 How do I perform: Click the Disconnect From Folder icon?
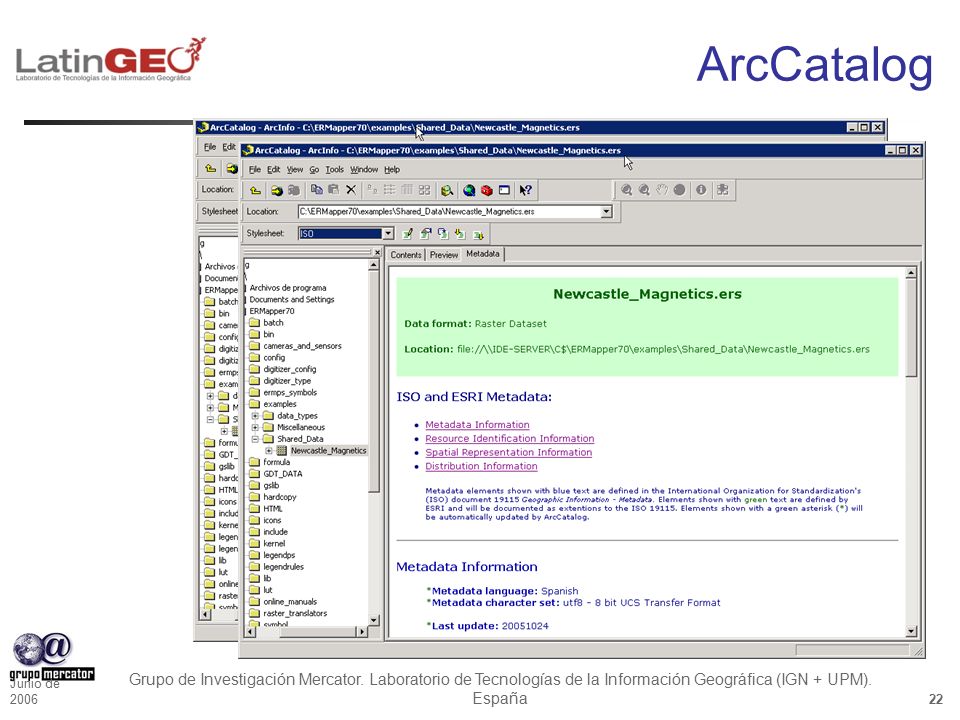[294, 190]
